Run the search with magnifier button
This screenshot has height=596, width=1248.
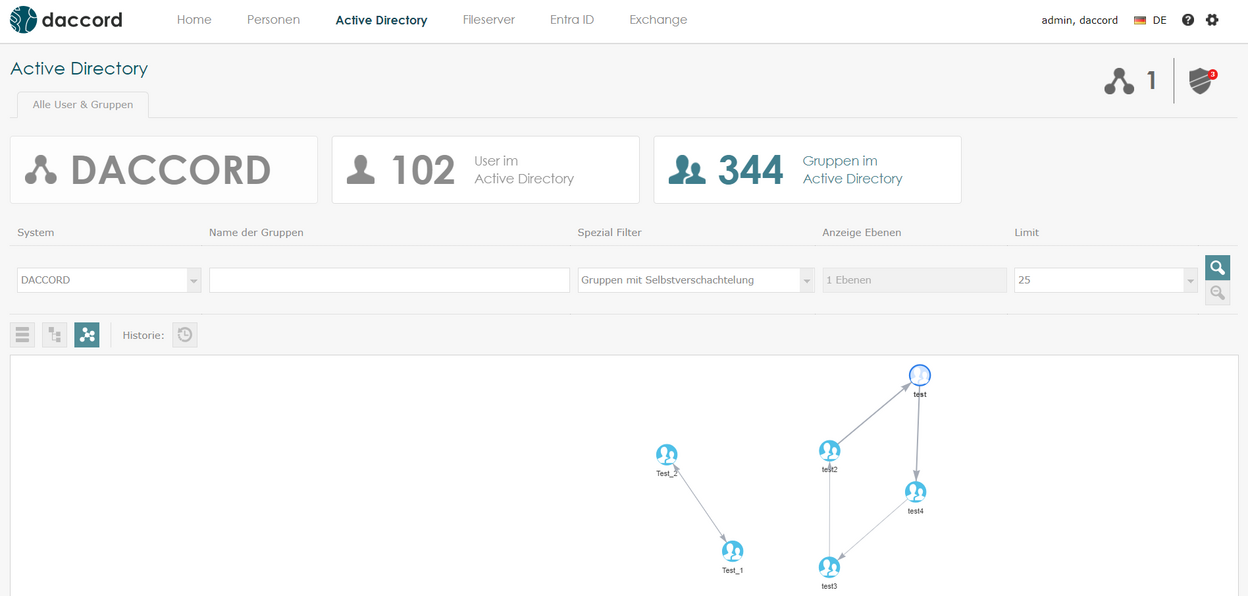[1217, 268]
